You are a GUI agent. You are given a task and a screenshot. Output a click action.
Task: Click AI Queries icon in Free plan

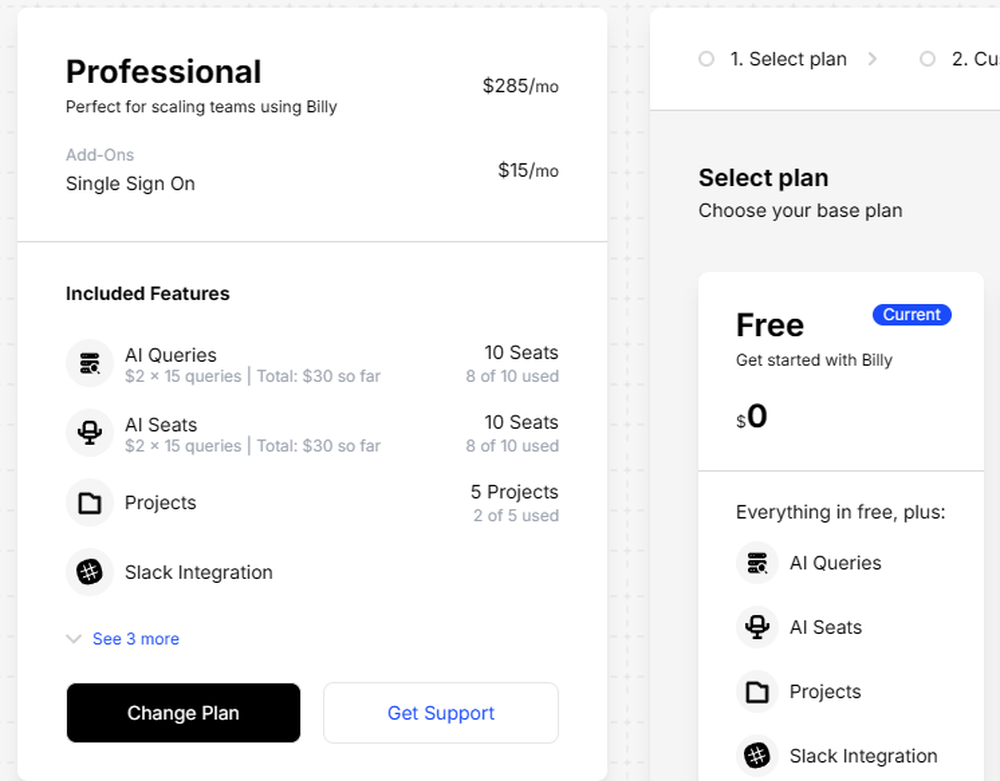(x=757, y=562)
